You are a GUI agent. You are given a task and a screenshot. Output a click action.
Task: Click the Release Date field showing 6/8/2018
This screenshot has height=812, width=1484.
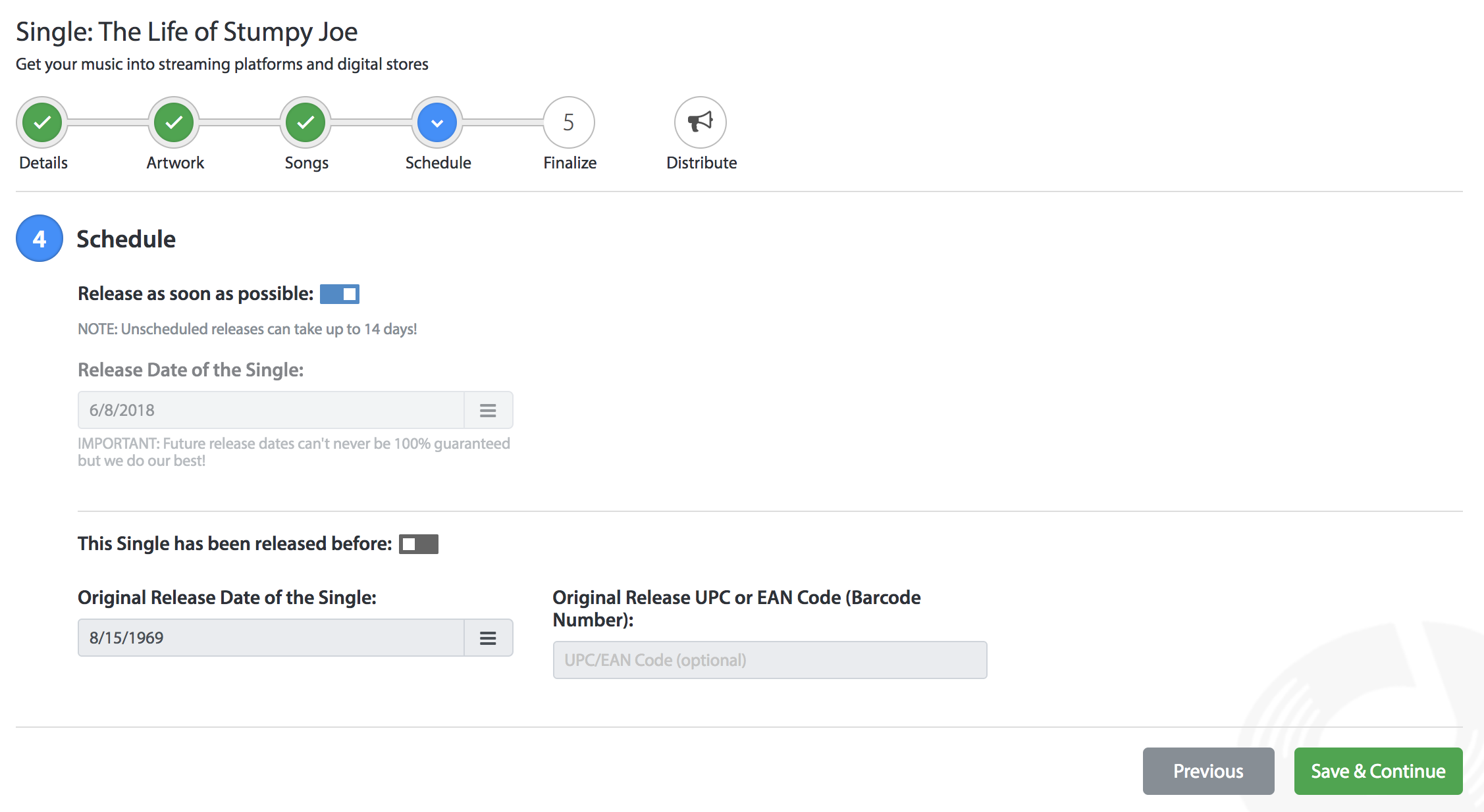[x=271, y=410]
